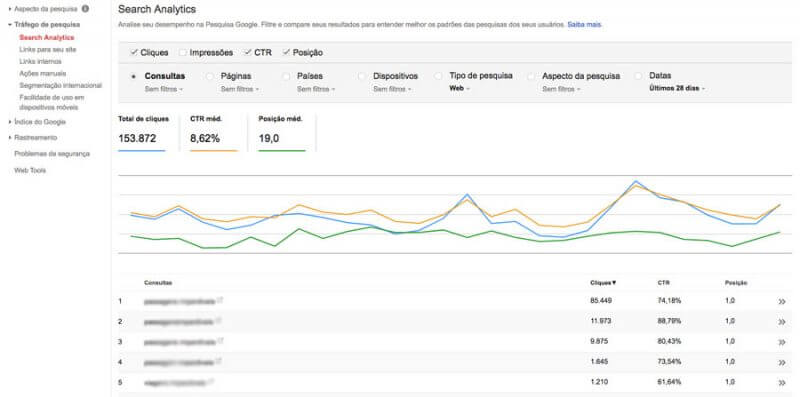
Task: Open Search Analytics in the sidebar
Action: 46,38
